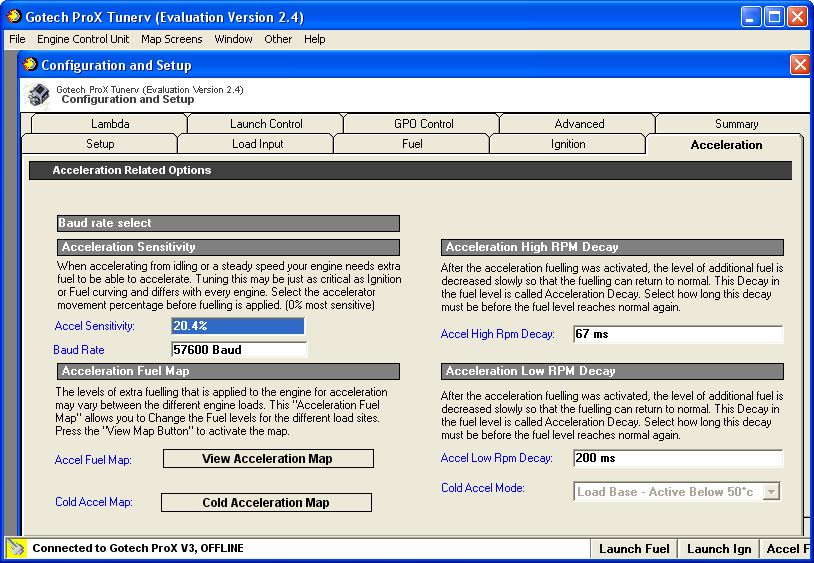Open the File menu
This screenshot has width=814, height=563.
[17, 39]
